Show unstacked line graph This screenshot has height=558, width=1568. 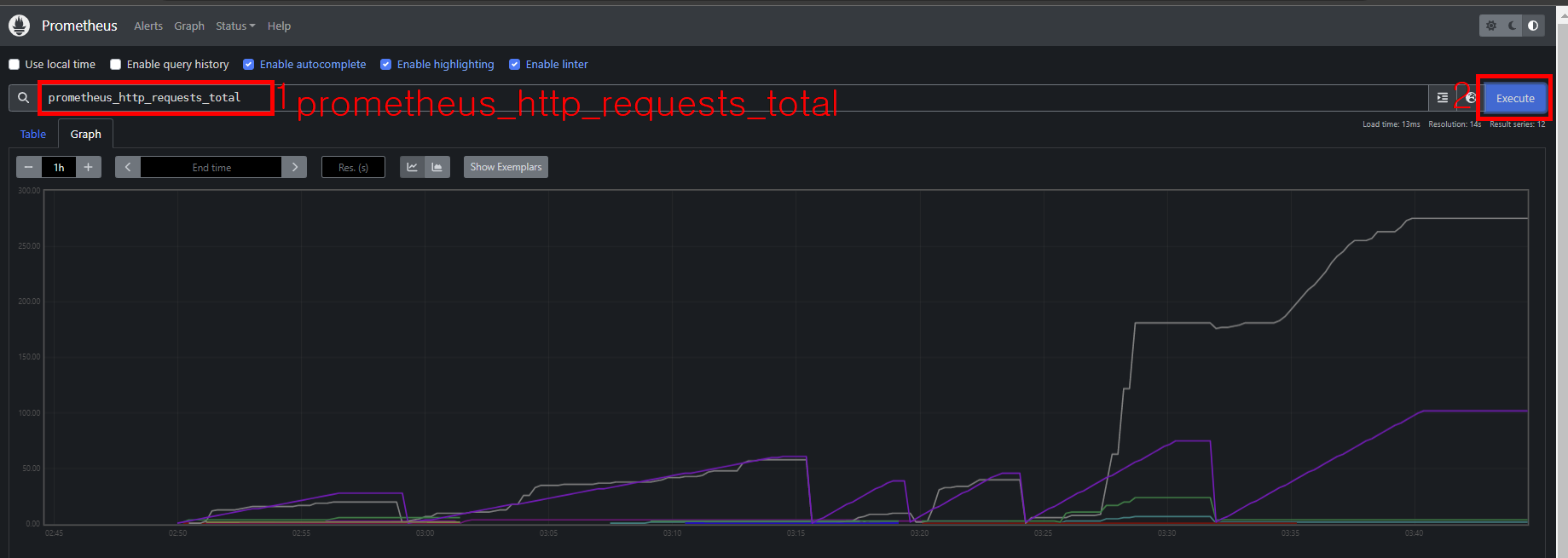tap(412, 167)
